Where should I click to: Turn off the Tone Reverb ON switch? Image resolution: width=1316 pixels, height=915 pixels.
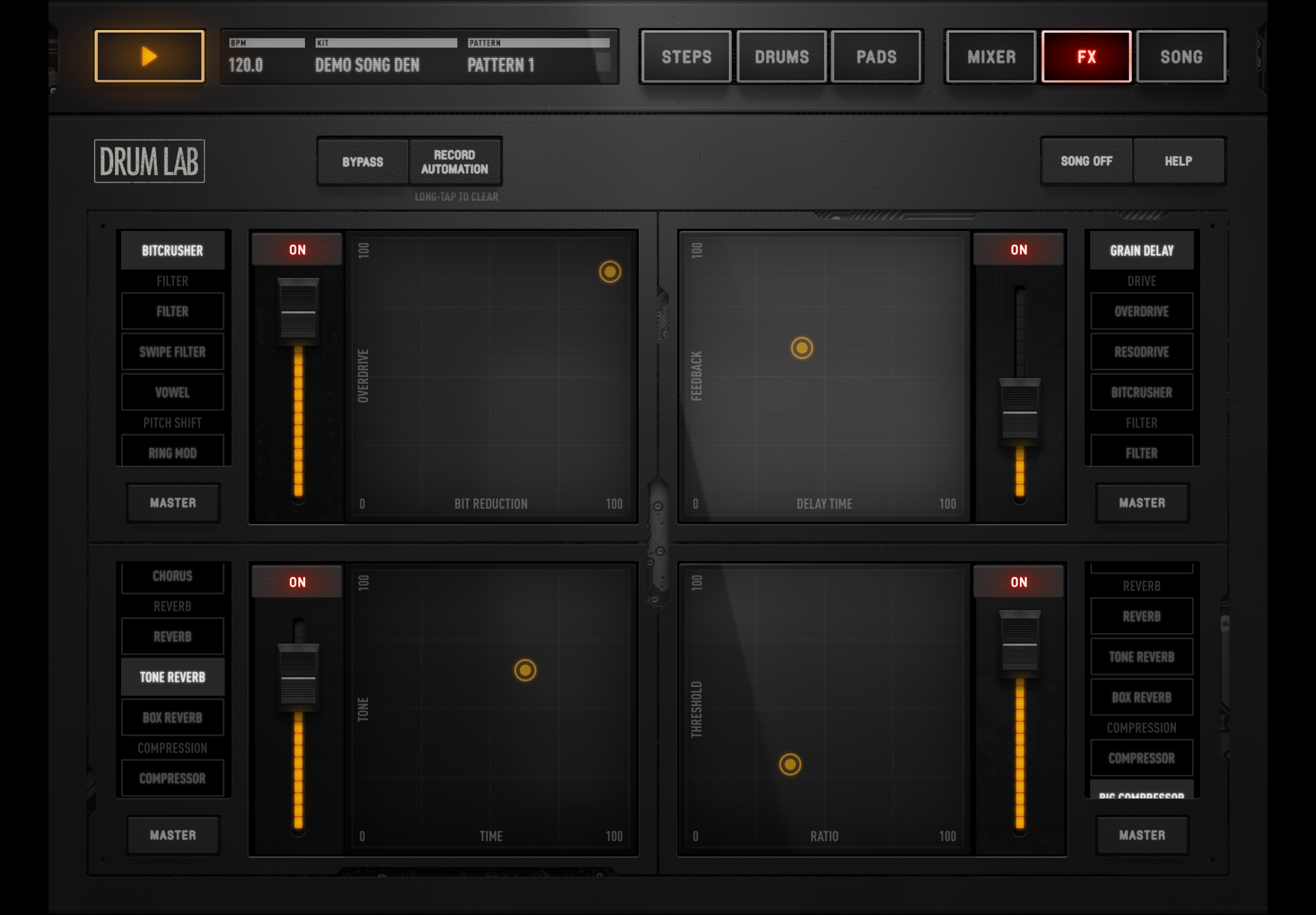tap(297, 582)
